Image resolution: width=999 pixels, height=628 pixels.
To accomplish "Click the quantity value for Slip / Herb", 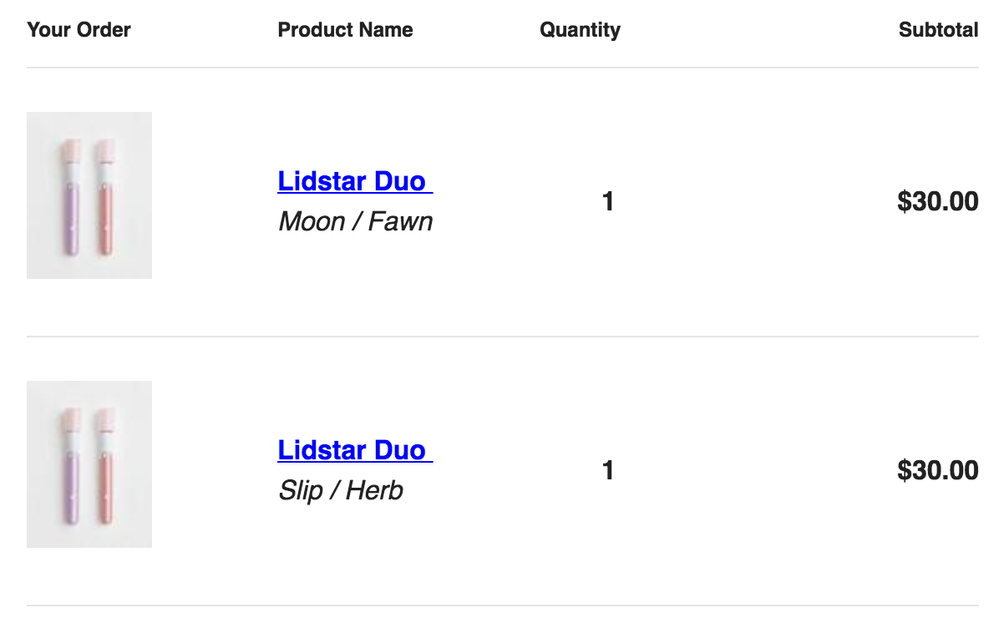I will (608, 470).
